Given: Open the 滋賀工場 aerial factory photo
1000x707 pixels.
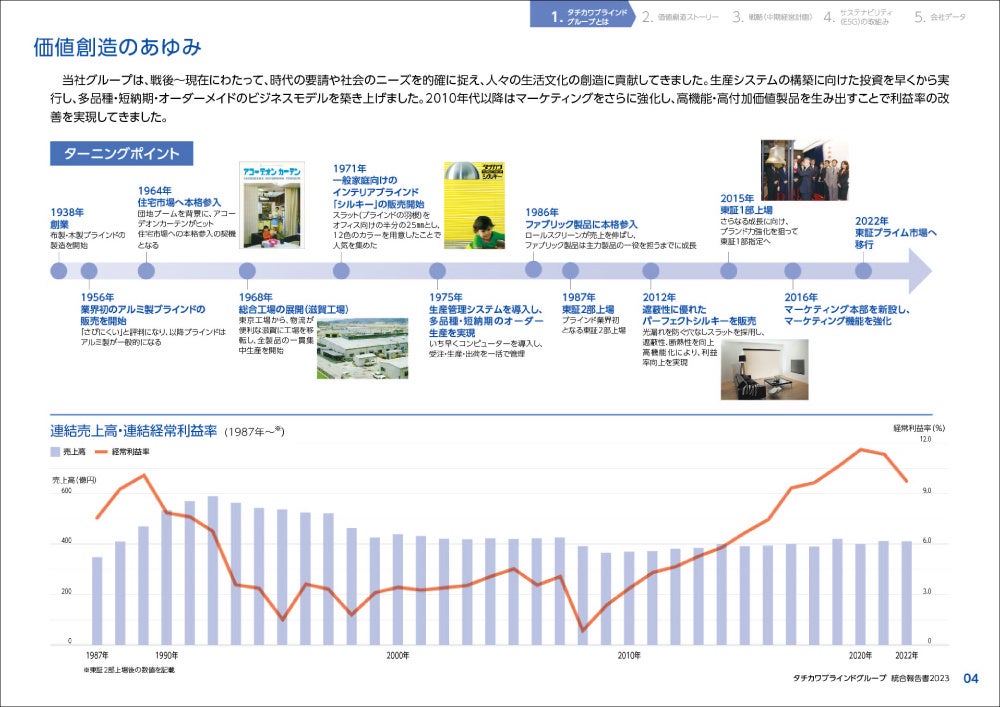Looking at the screenshot, I should 362,349.
